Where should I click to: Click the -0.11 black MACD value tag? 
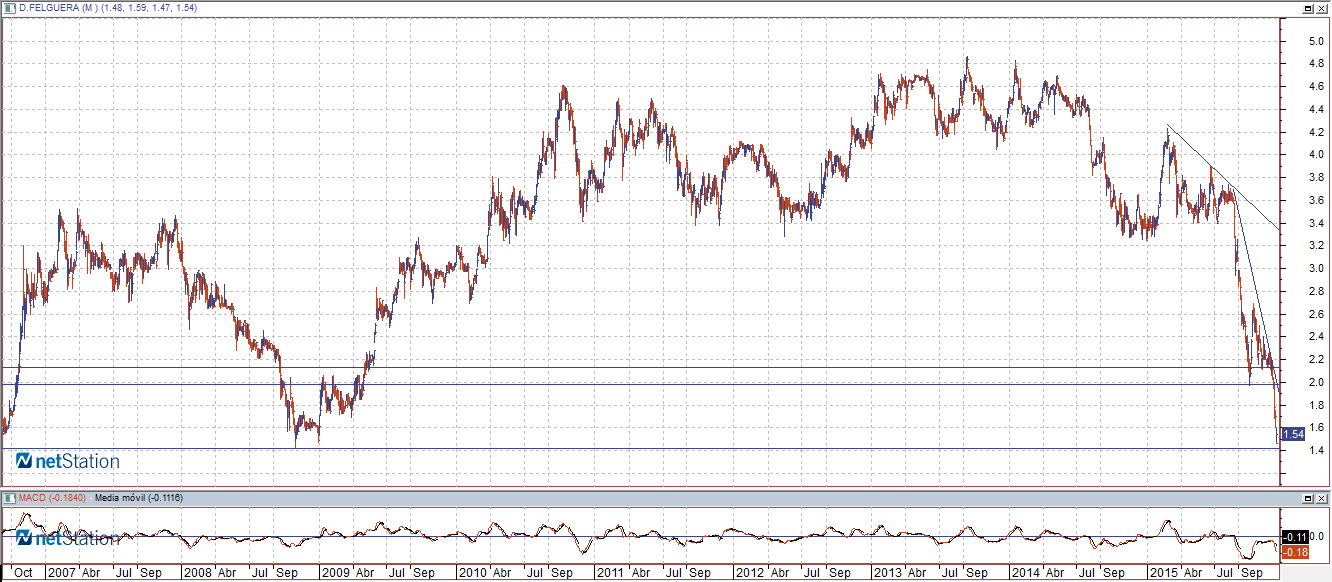point(1292,537)
